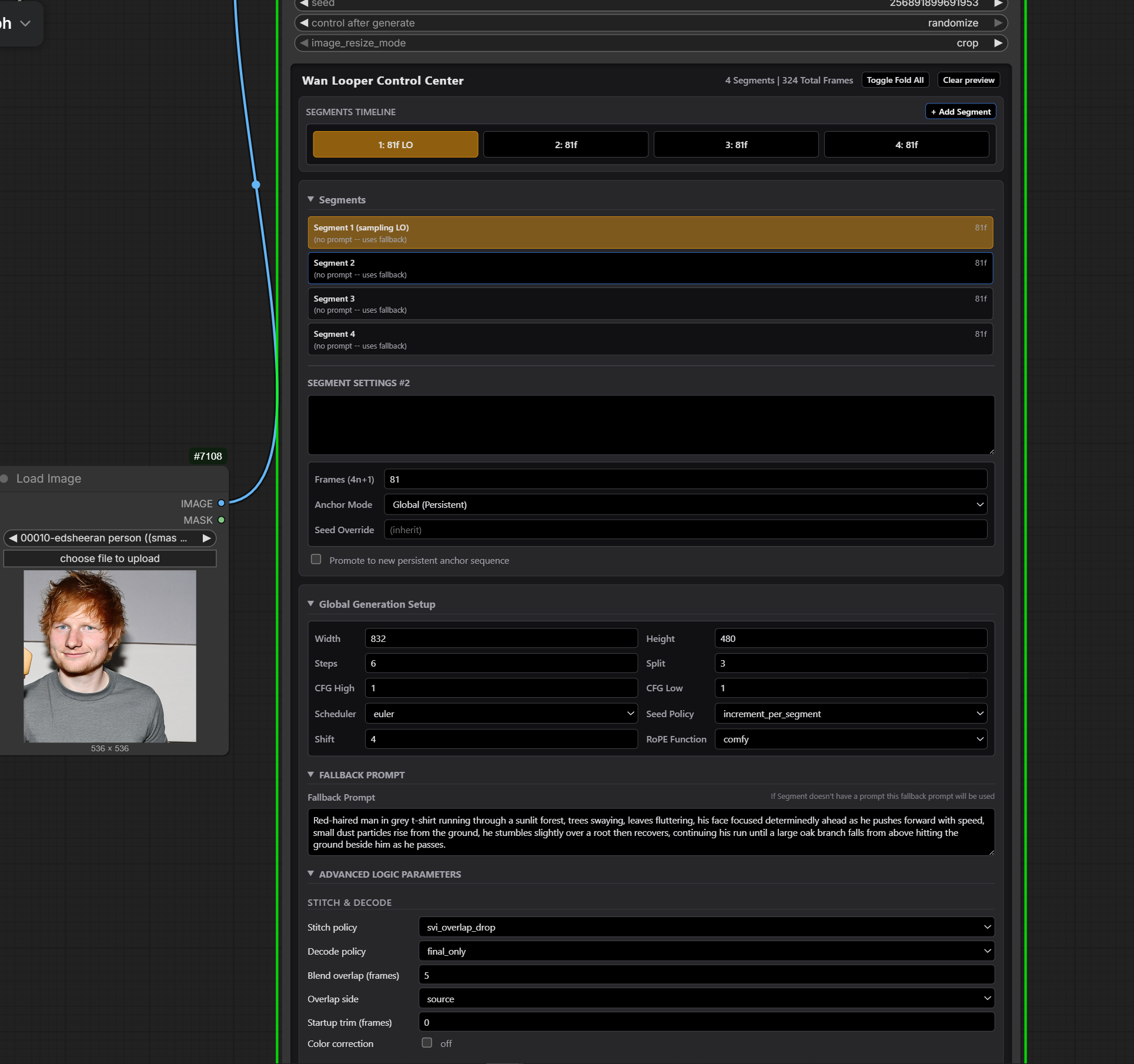Click Load Image node title
The width and height of the screenshot is (1134, 1064).
tap(49, 479)
